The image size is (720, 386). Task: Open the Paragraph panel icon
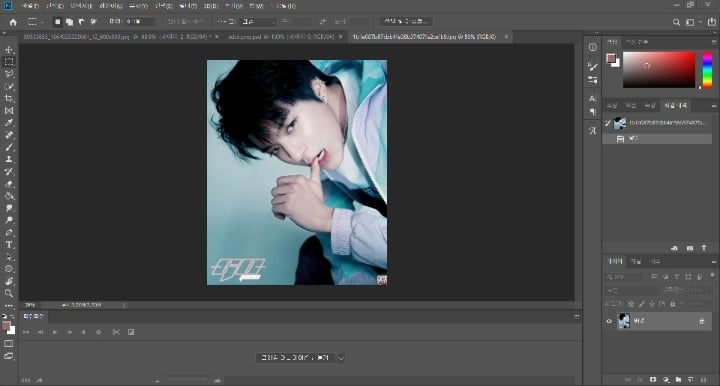coord(592,112)
